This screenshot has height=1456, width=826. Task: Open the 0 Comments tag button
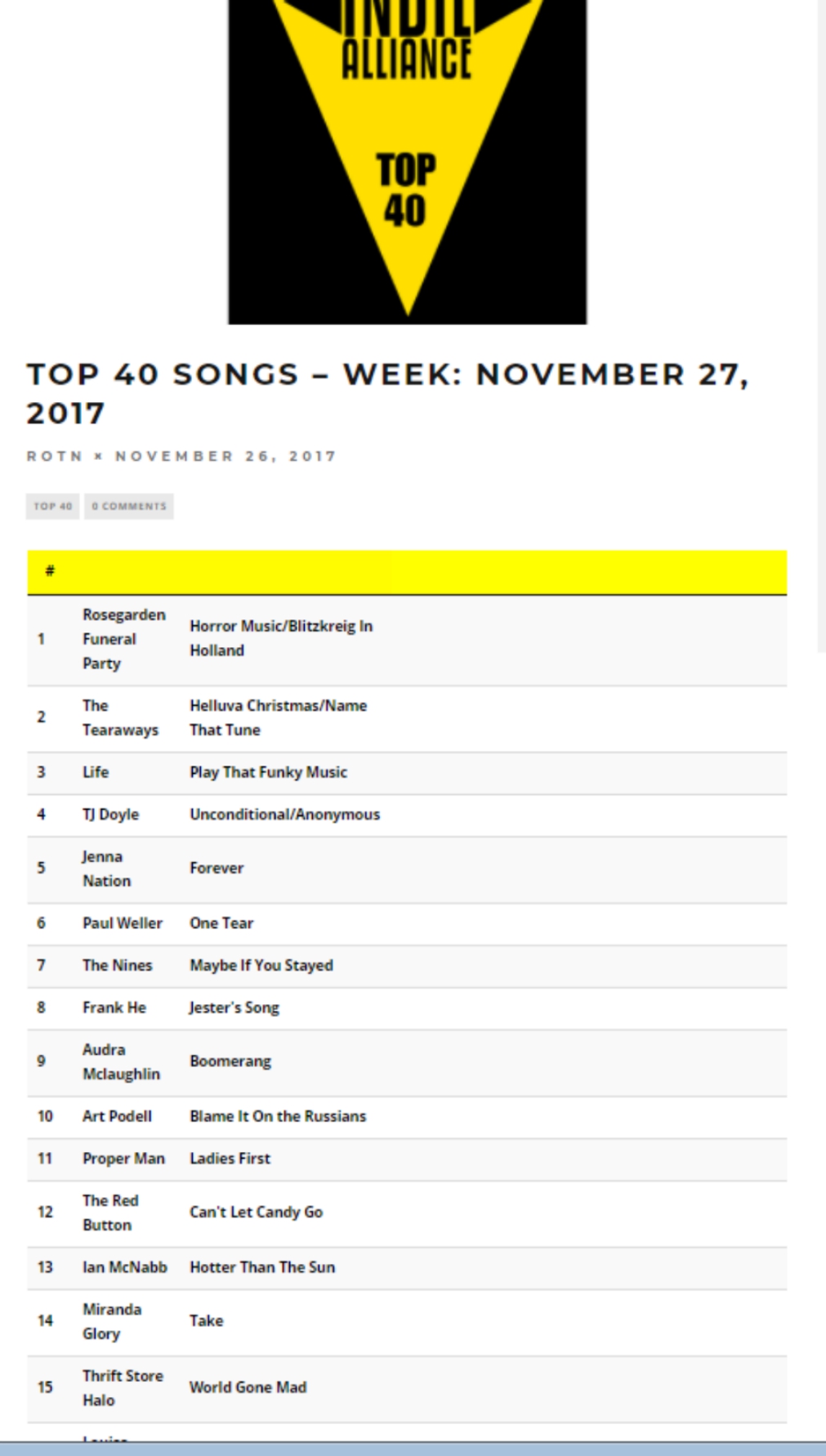click(129, 507)
